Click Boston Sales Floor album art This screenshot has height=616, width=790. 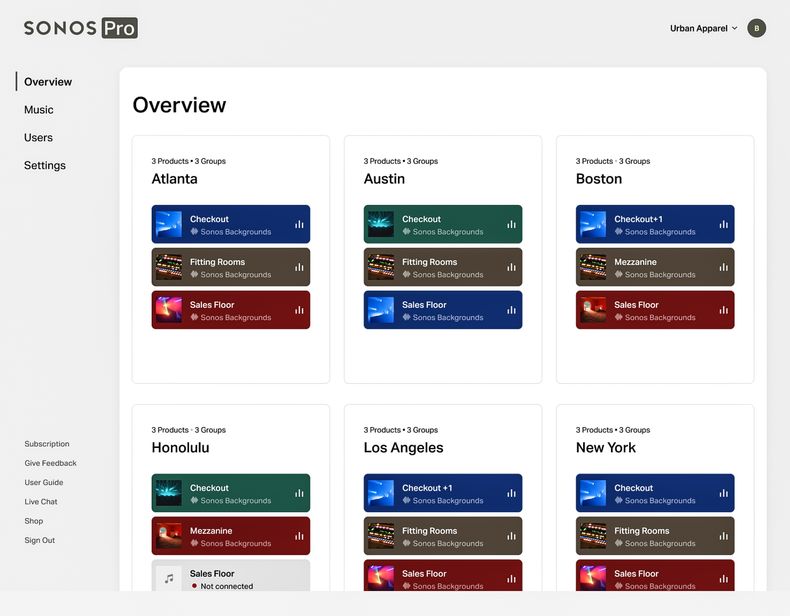pyautogui.click(x=593, y=310)
